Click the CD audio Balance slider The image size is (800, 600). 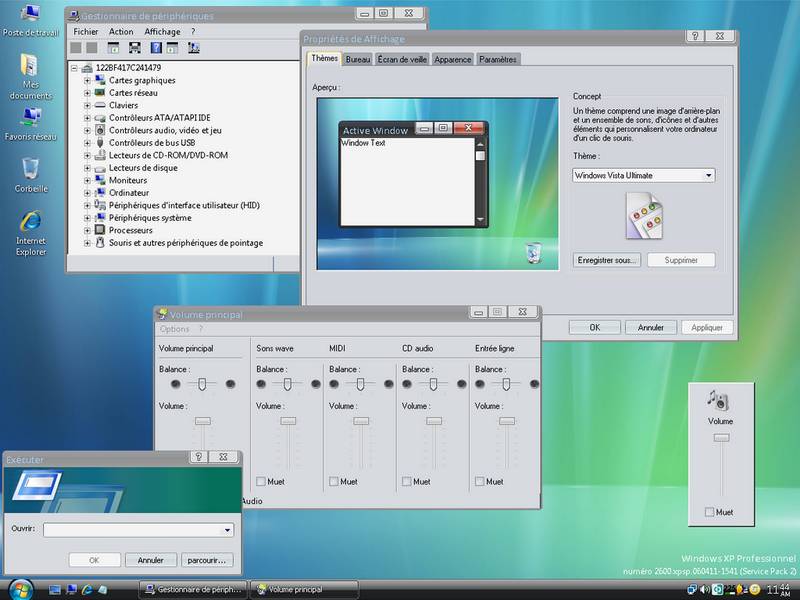pos(433,384)
